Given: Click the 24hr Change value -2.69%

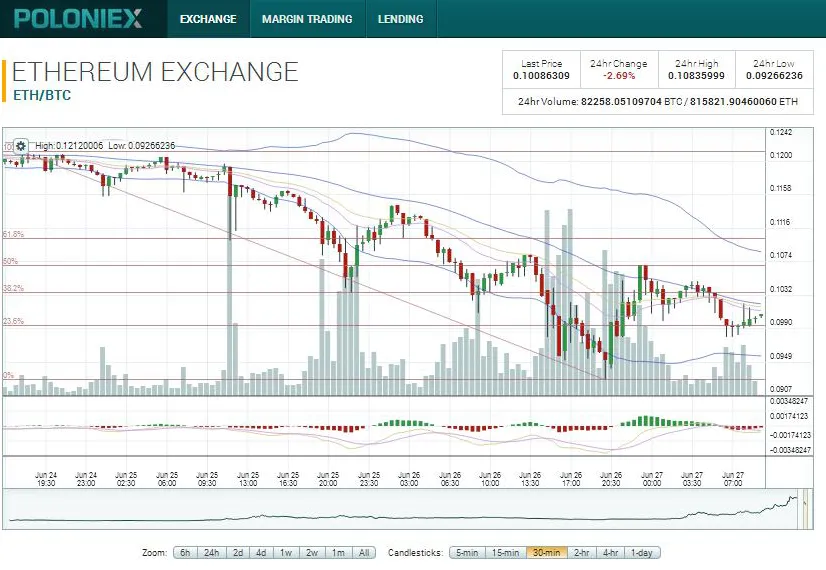Looking at the screenshot, I should 619,76.
